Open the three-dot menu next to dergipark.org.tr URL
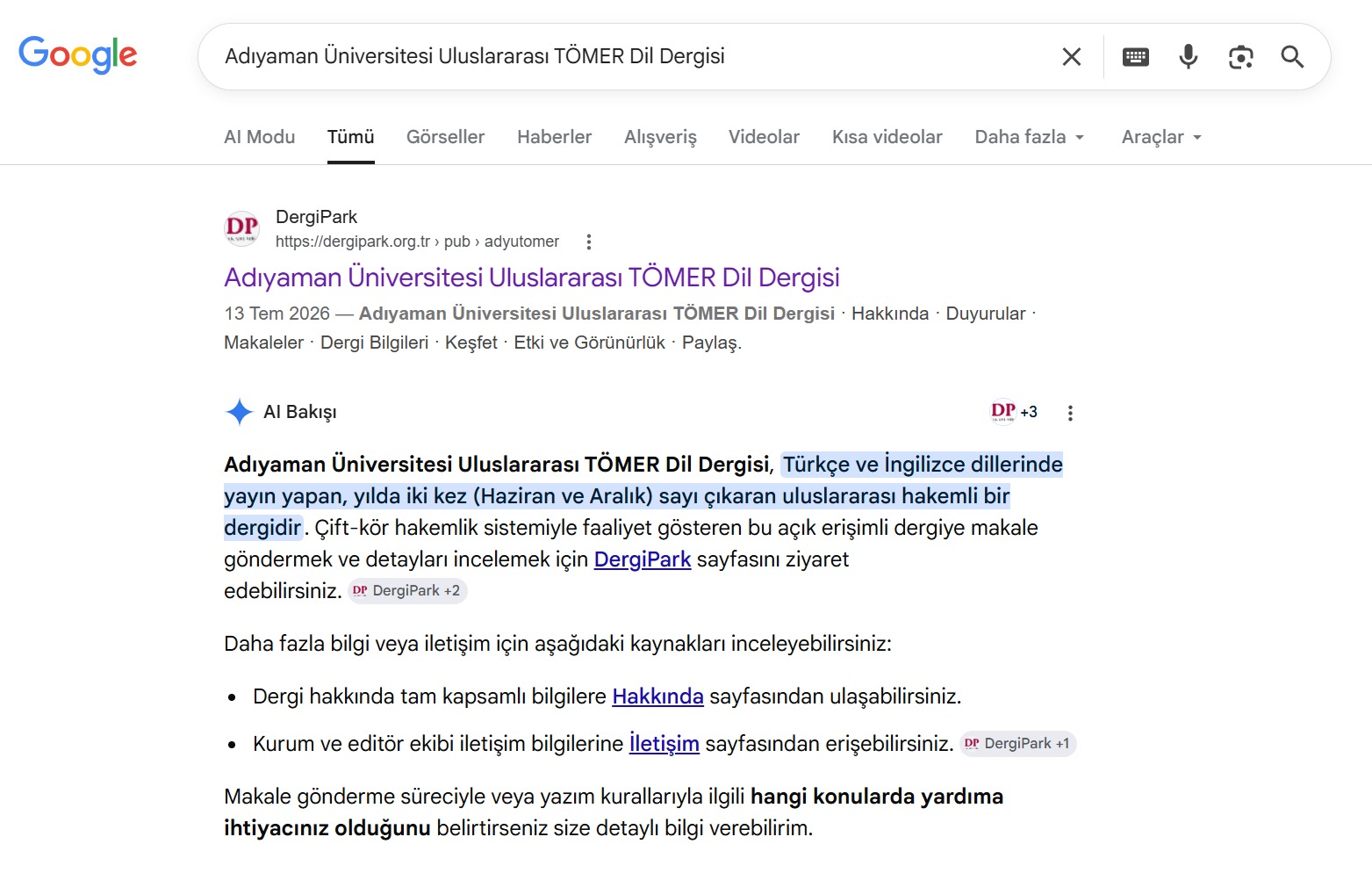1372x873 pixels. [589, 242]
